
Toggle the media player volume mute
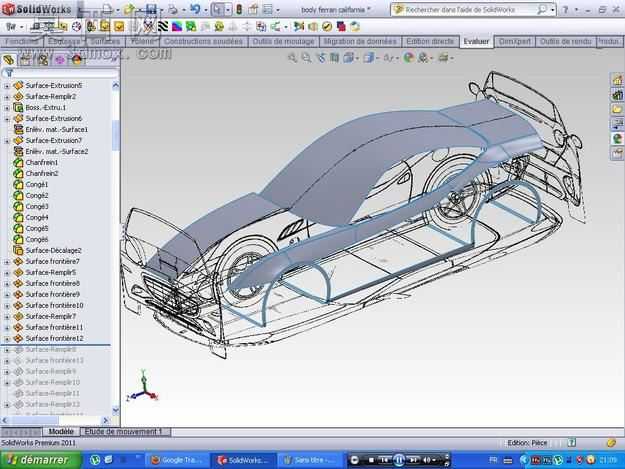point(427,460)
